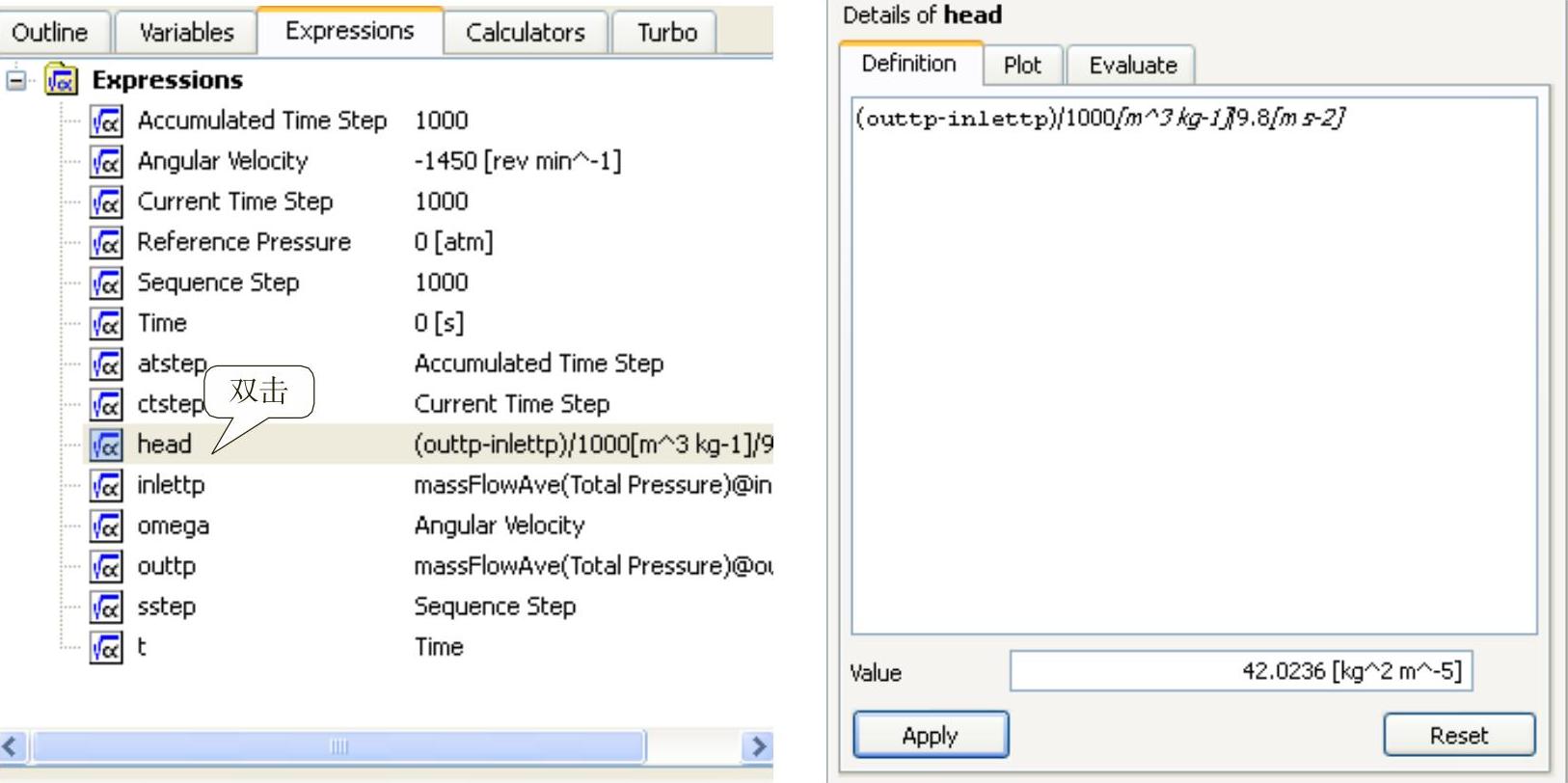Switch to the Variables tab
The width and height of the screenshot is (1568, 783).
(186, 32)
